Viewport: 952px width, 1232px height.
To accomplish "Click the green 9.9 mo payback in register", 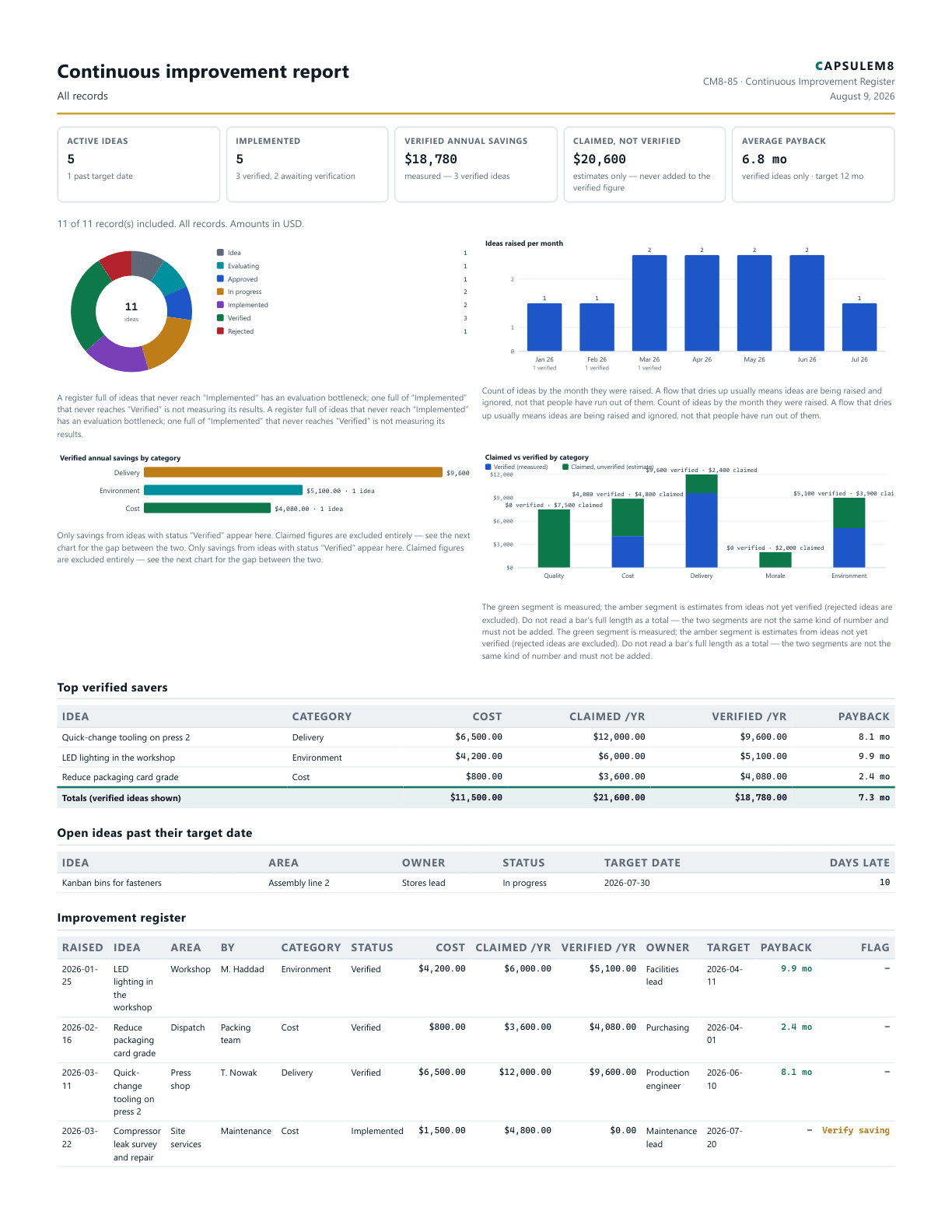I will click(x=796, y=969).
